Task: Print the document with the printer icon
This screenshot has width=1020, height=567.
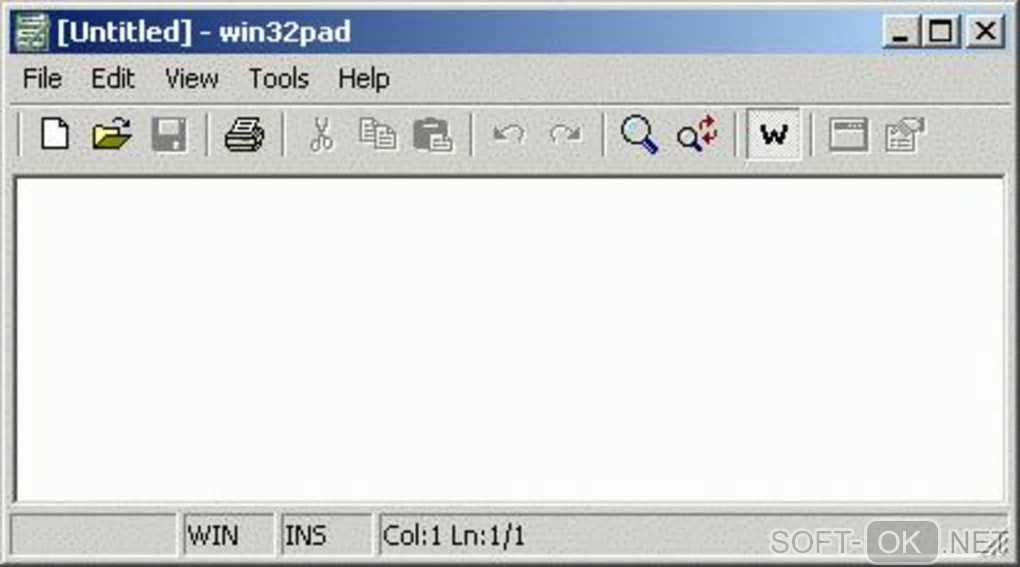Action: [245, 135]
